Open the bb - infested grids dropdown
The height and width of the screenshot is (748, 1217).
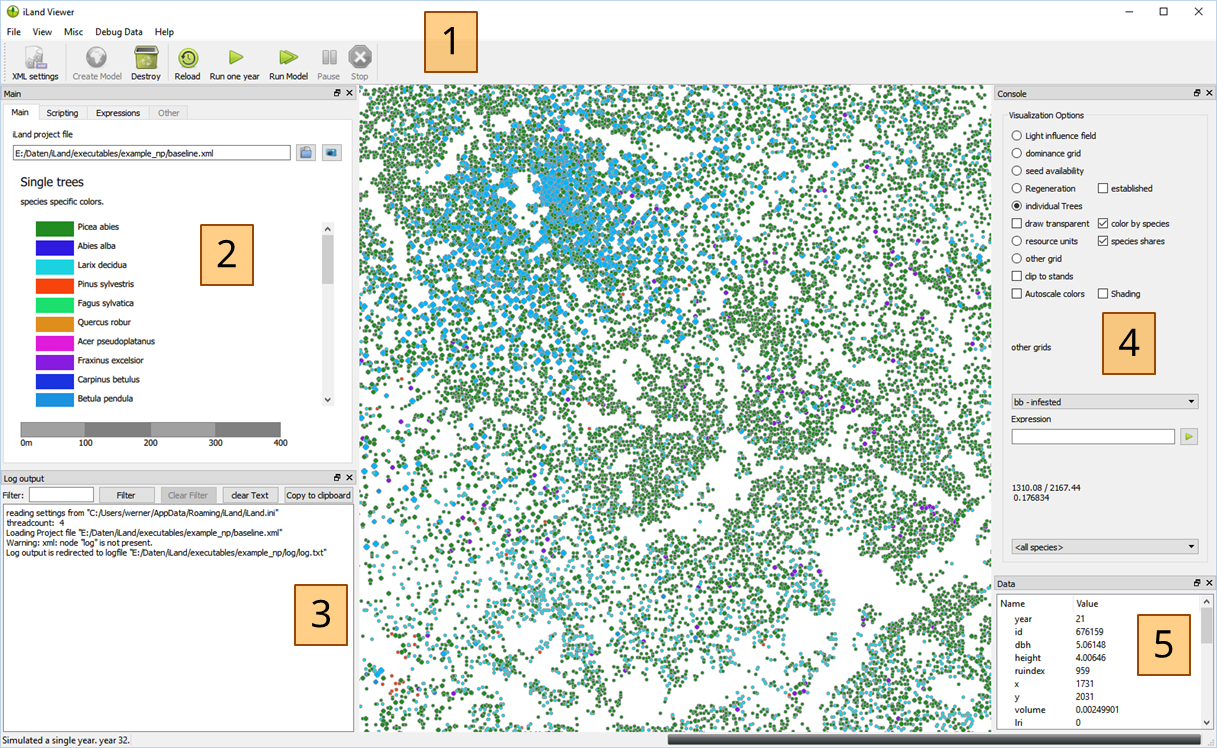click(x=1104, y=402)
